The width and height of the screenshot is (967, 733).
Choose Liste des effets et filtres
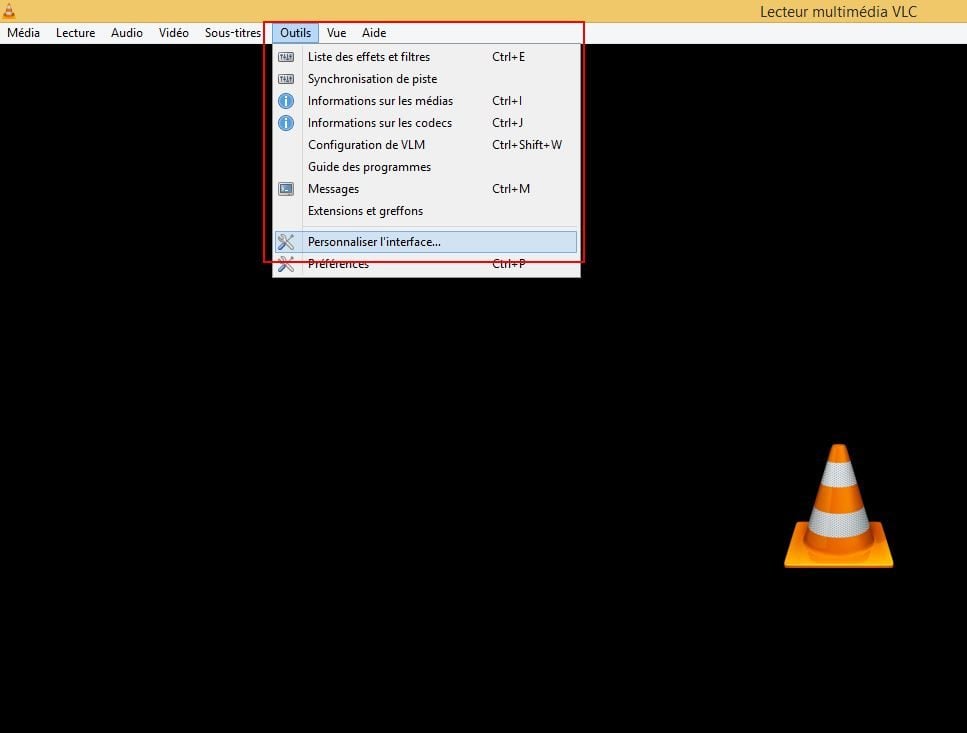coord(426,57)
